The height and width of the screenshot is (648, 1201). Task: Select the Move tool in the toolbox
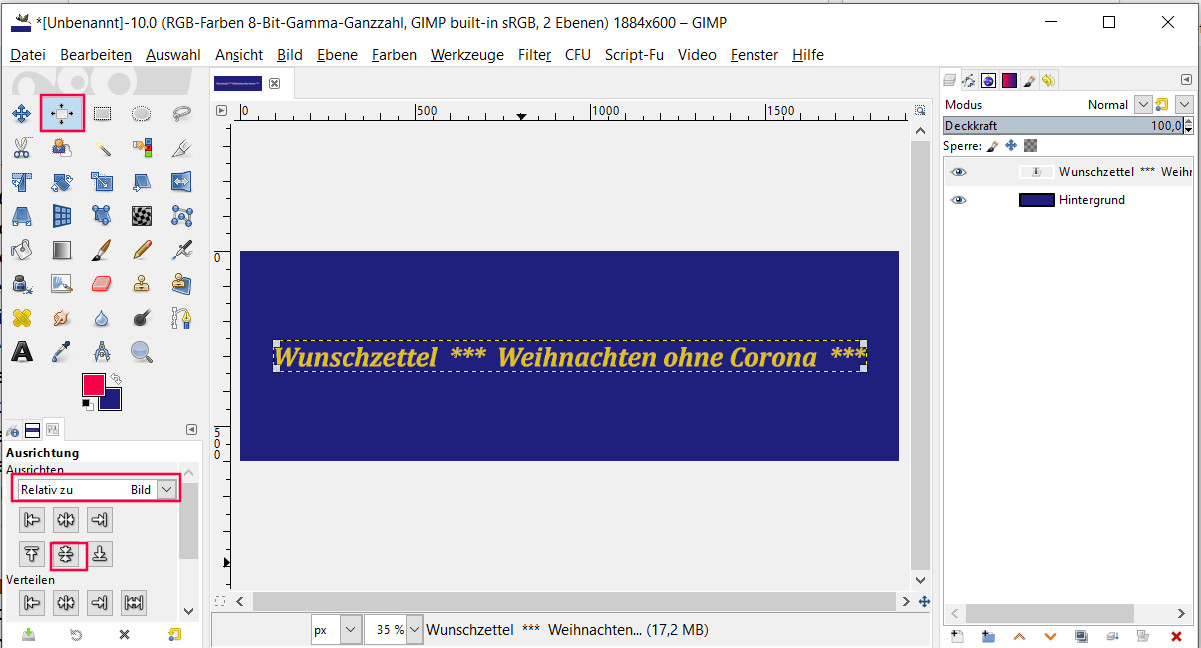click(21, 114)
